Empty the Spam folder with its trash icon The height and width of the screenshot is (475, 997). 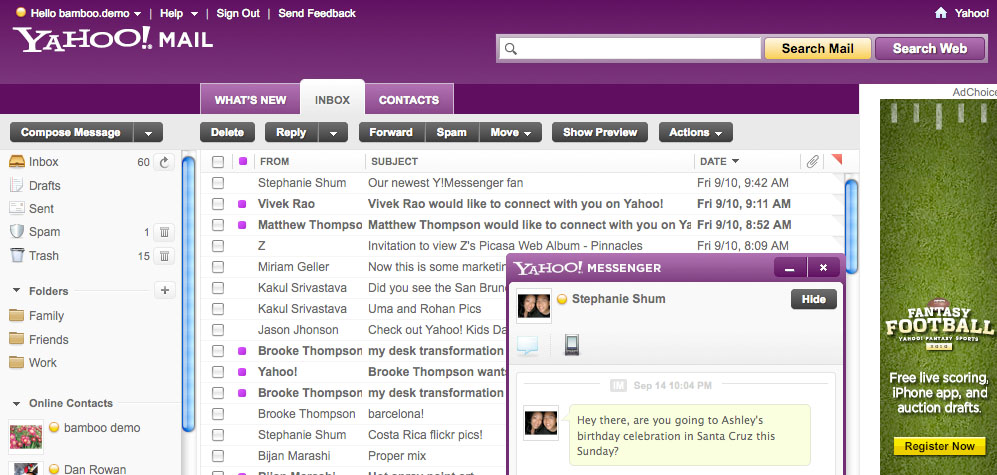[x=165, y=232]
